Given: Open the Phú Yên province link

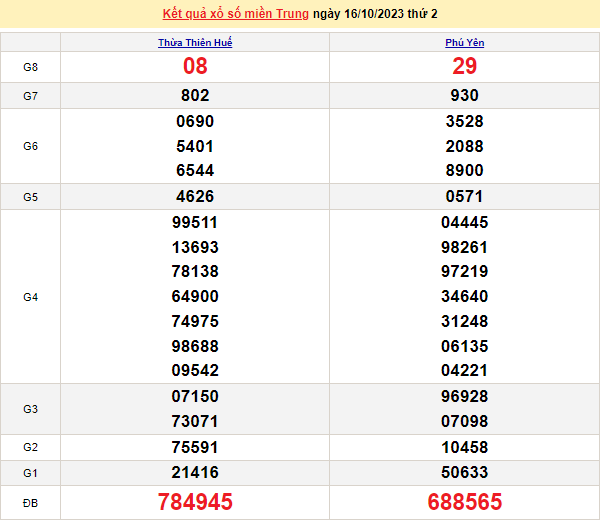Looking at the screenshot, I should (465, 43).
